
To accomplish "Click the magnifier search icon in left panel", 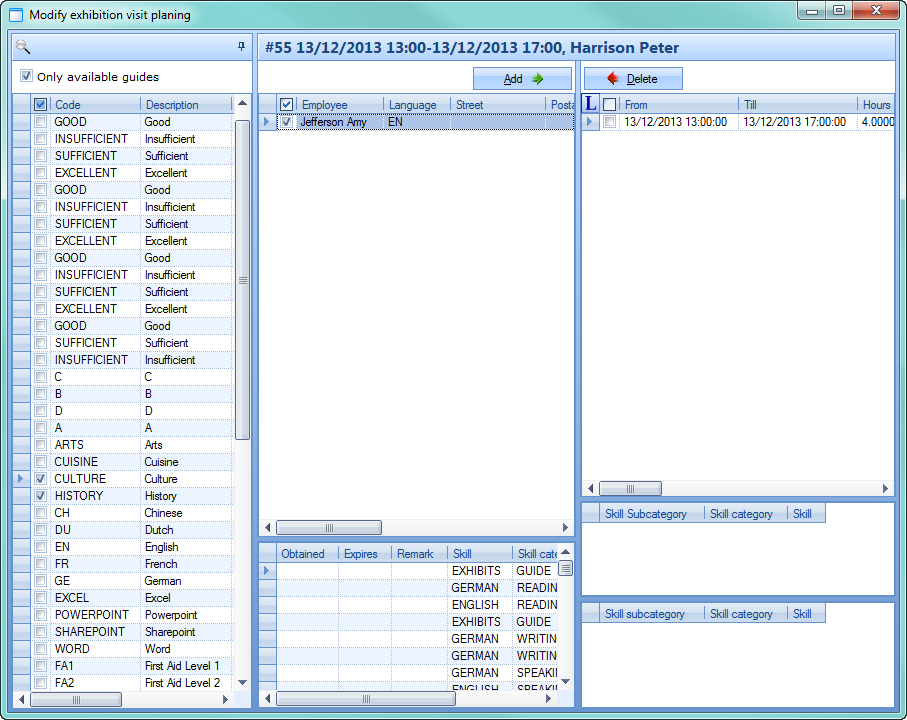I will (x=23, y=47).
